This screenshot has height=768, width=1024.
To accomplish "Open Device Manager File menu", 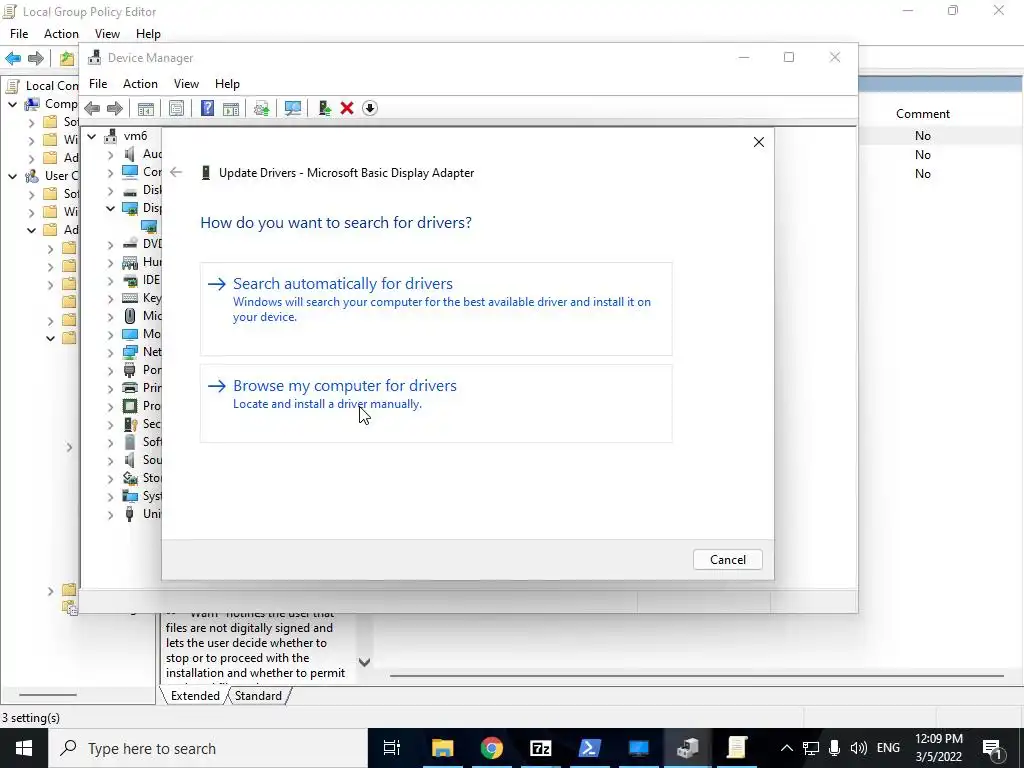I will tap(98, 84).
